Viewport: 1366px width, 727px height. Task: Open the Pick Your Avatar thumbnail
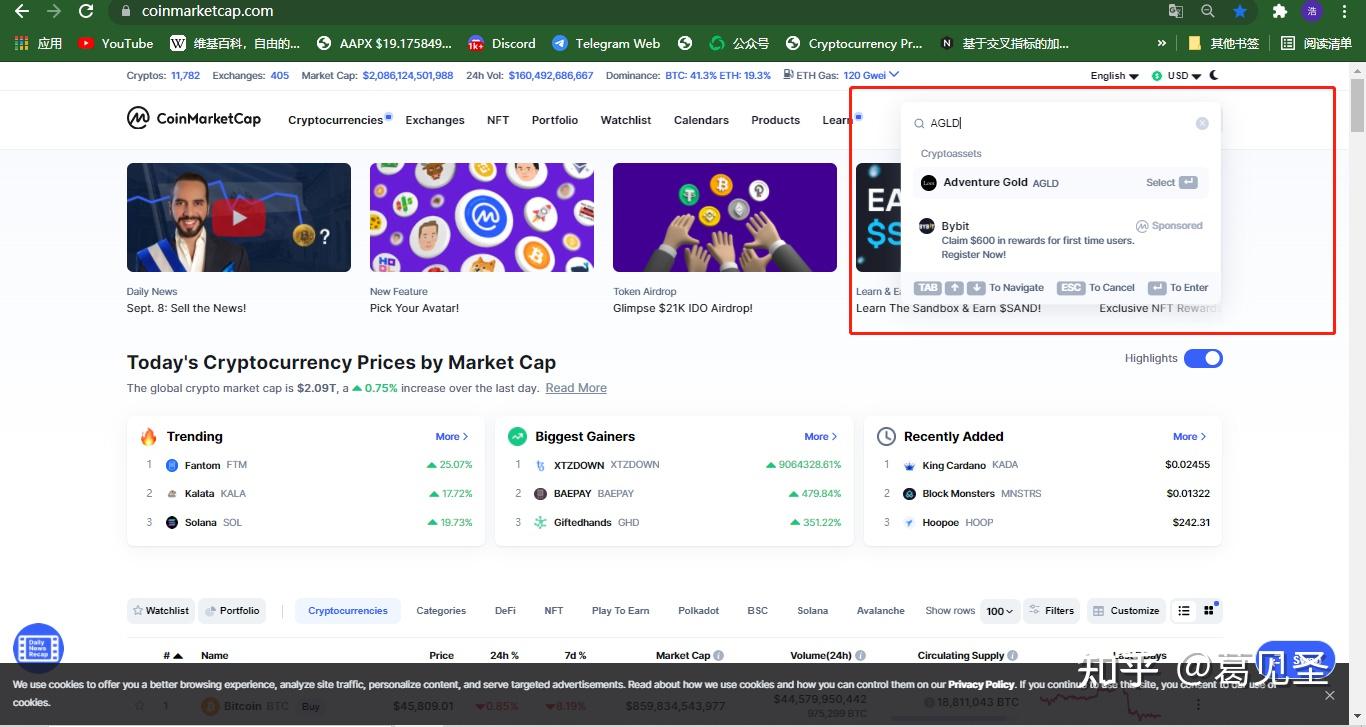coord(482,217)
